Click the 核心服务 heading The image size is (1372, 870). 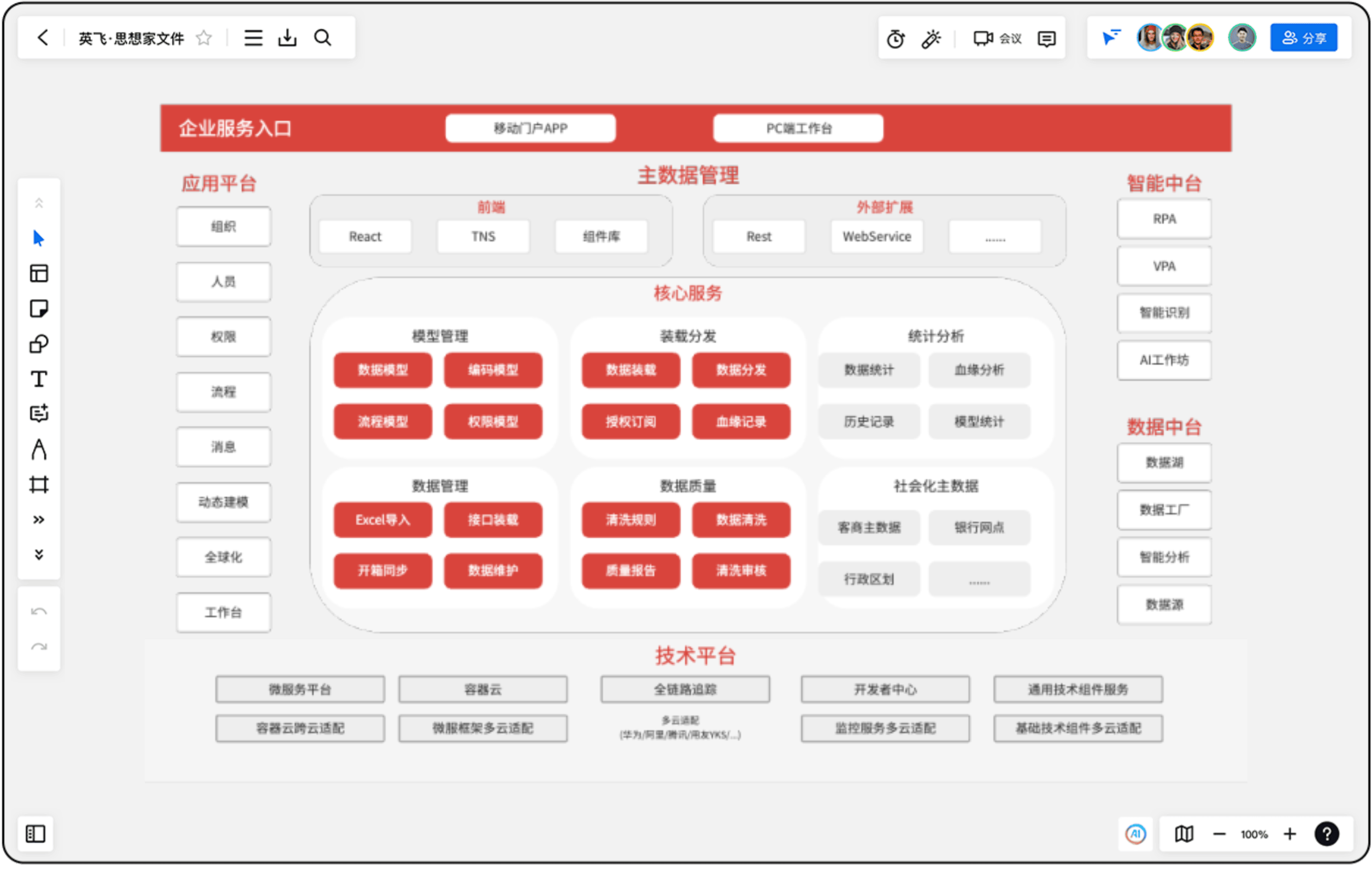pos(688,293)
